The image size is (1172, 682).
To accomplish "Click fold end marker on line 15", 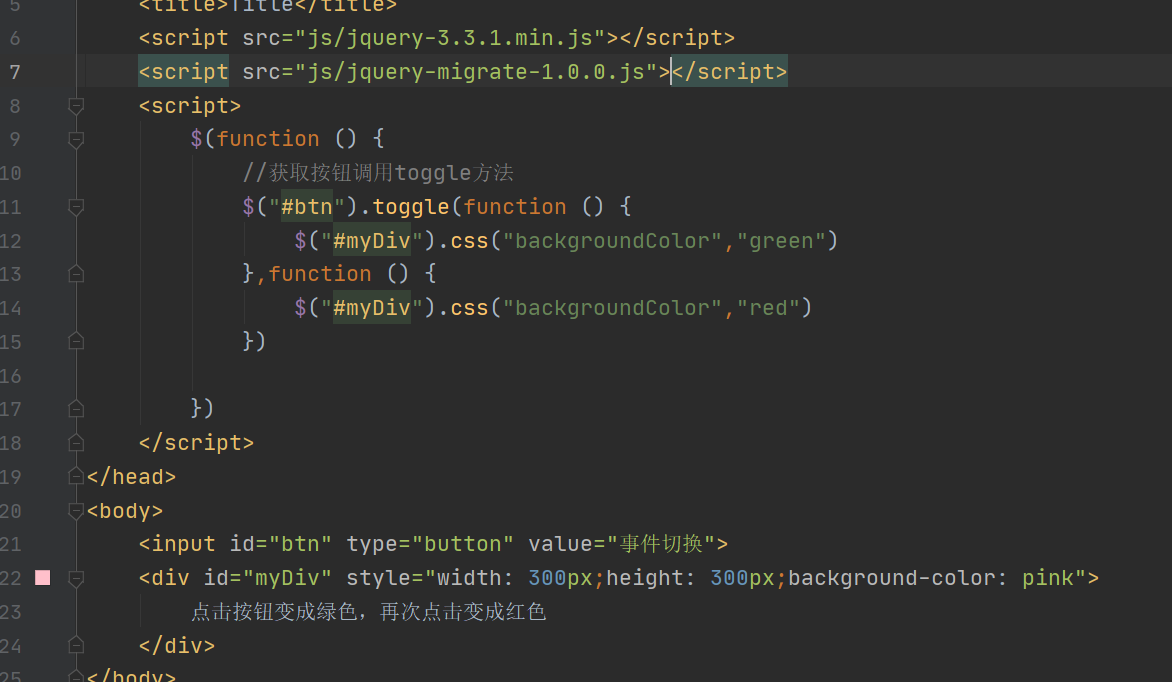I will click(x=75, y=341).
